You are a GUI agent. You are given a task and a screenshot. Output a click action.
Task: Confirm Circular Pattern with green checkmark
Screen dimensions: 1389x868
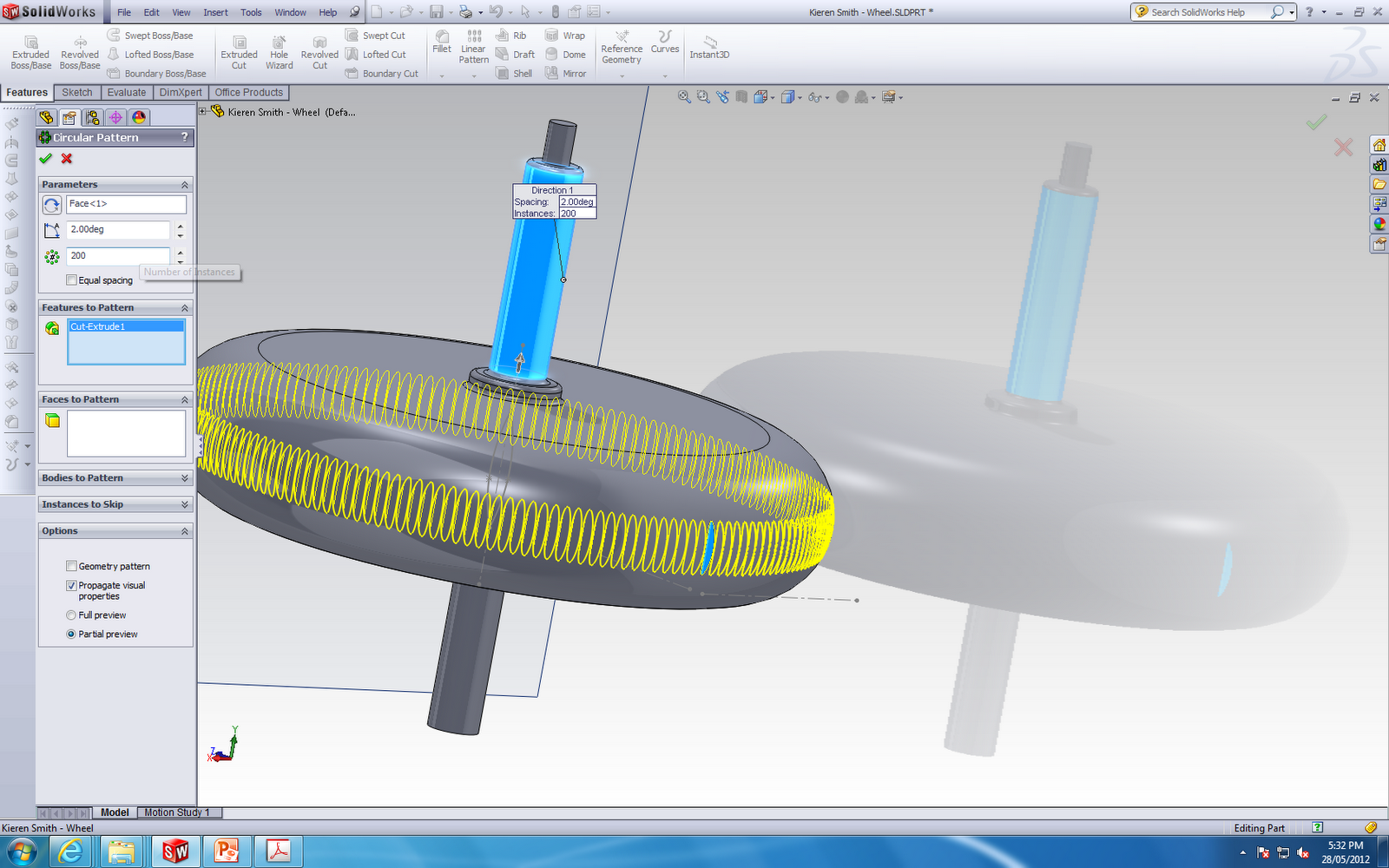click(x=46, y=159)
